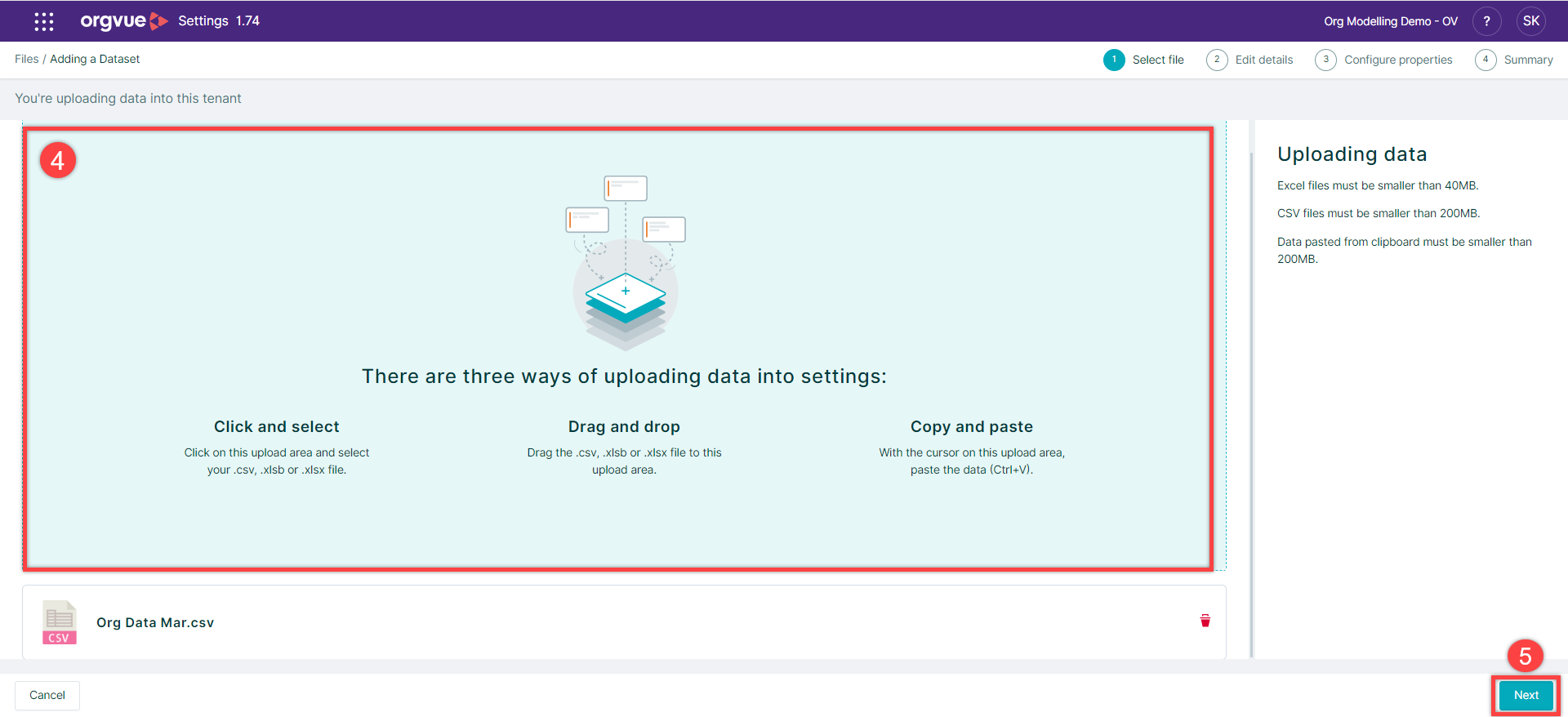
Task: Click the CSV file icon
Action: (x=60, y=622)
